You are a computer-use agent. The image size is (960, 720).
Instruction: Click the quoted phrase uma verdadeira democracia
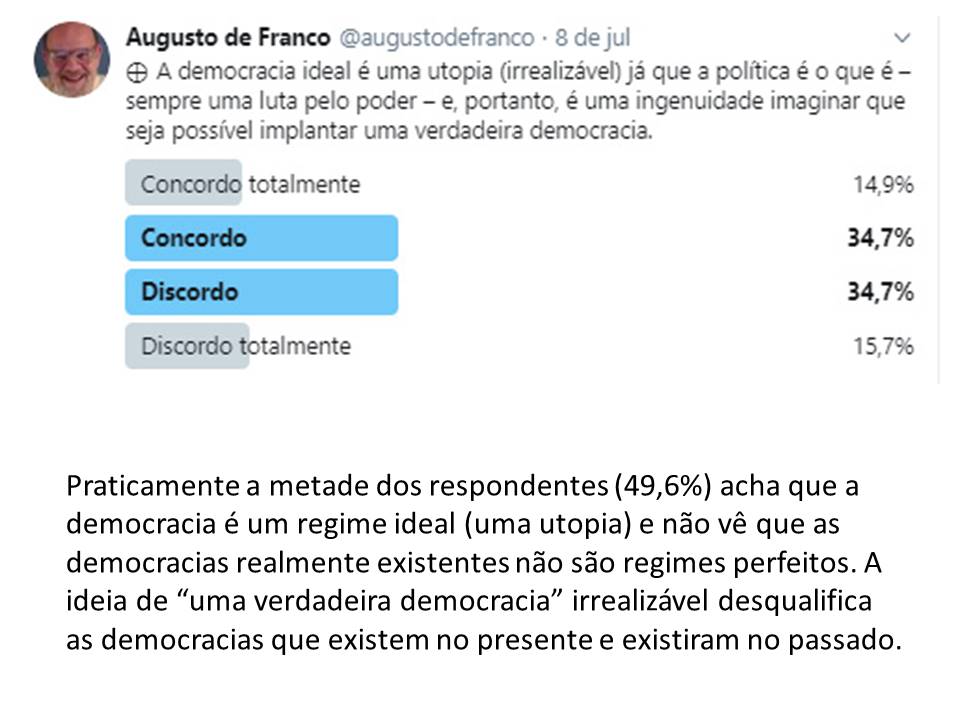click(x=370, y=601)
